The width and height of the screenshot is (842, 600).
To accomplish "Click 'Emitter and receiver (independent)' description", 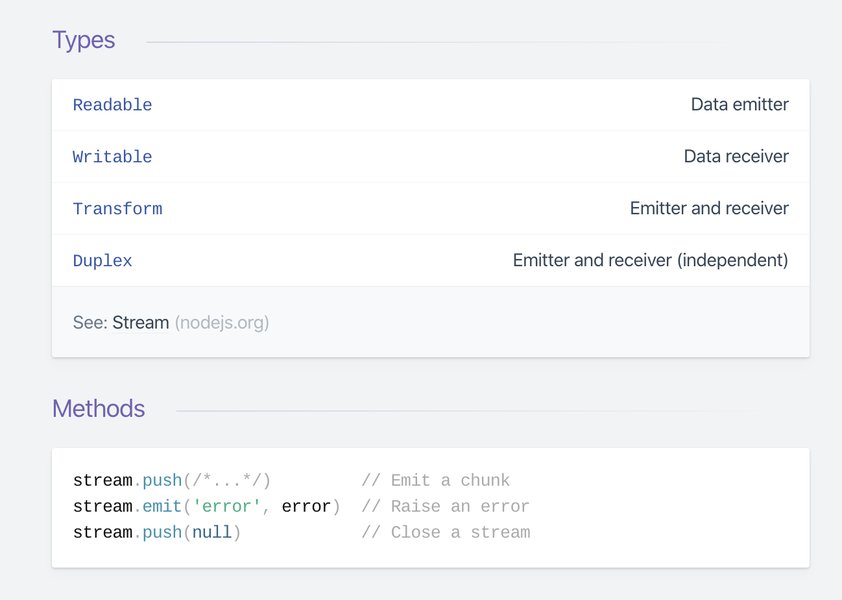I will (x=650, y=261).
